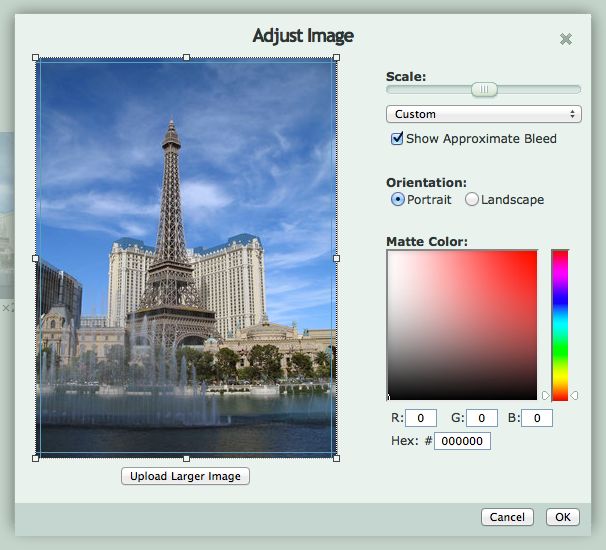Image resolution: width=606 pixels, height=550 pixels.
Task: Click the Hex color field
Action: tap(462, 441)
